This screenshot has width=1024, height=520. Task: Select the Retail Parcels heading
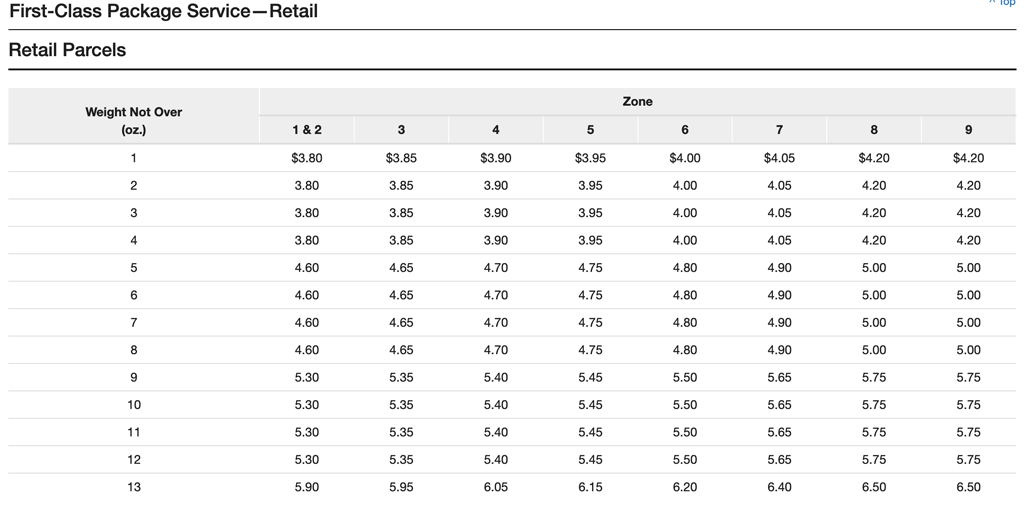pos(67,50)
